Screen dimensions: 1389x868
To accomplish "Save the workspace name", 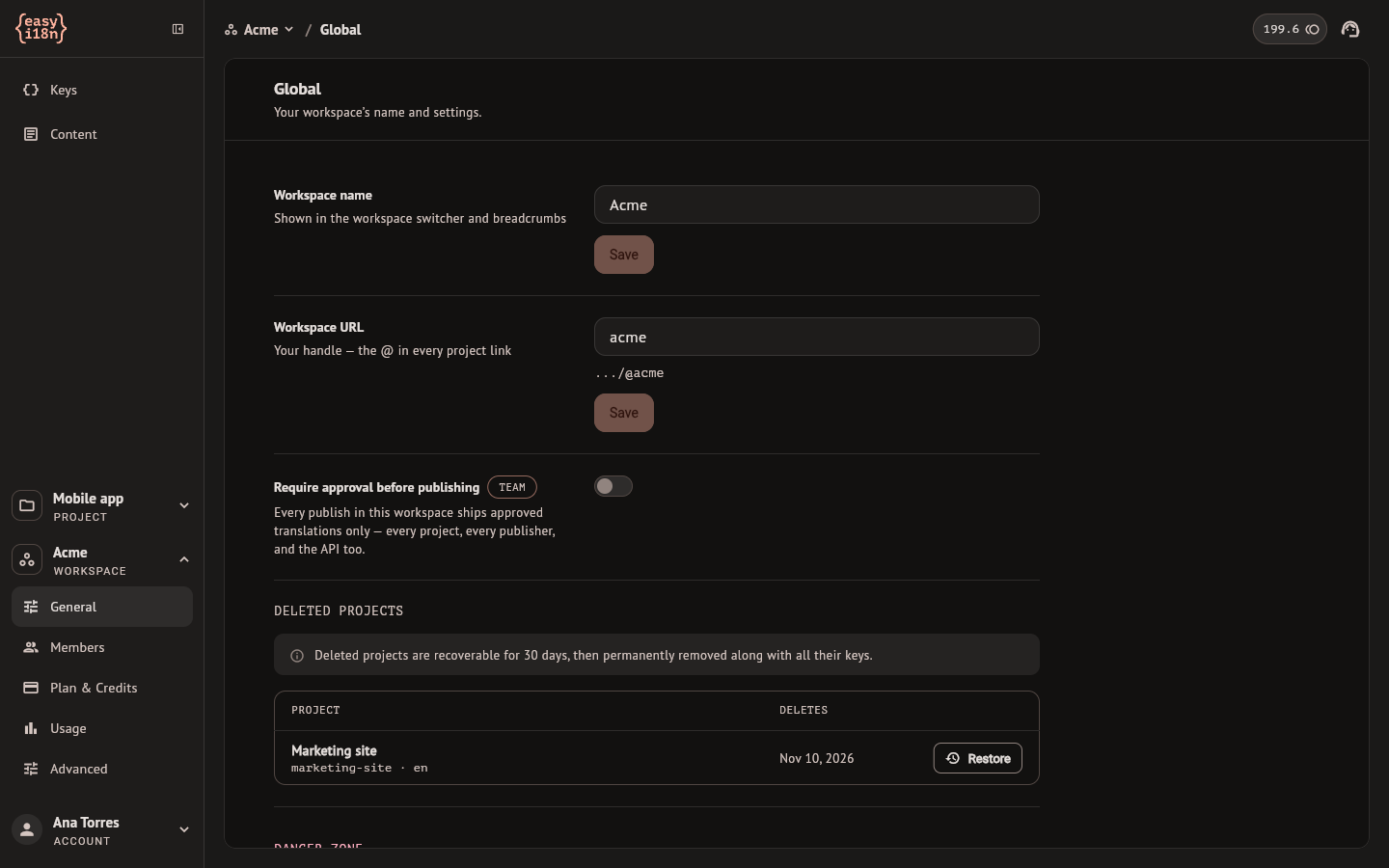I will (624, 255).
